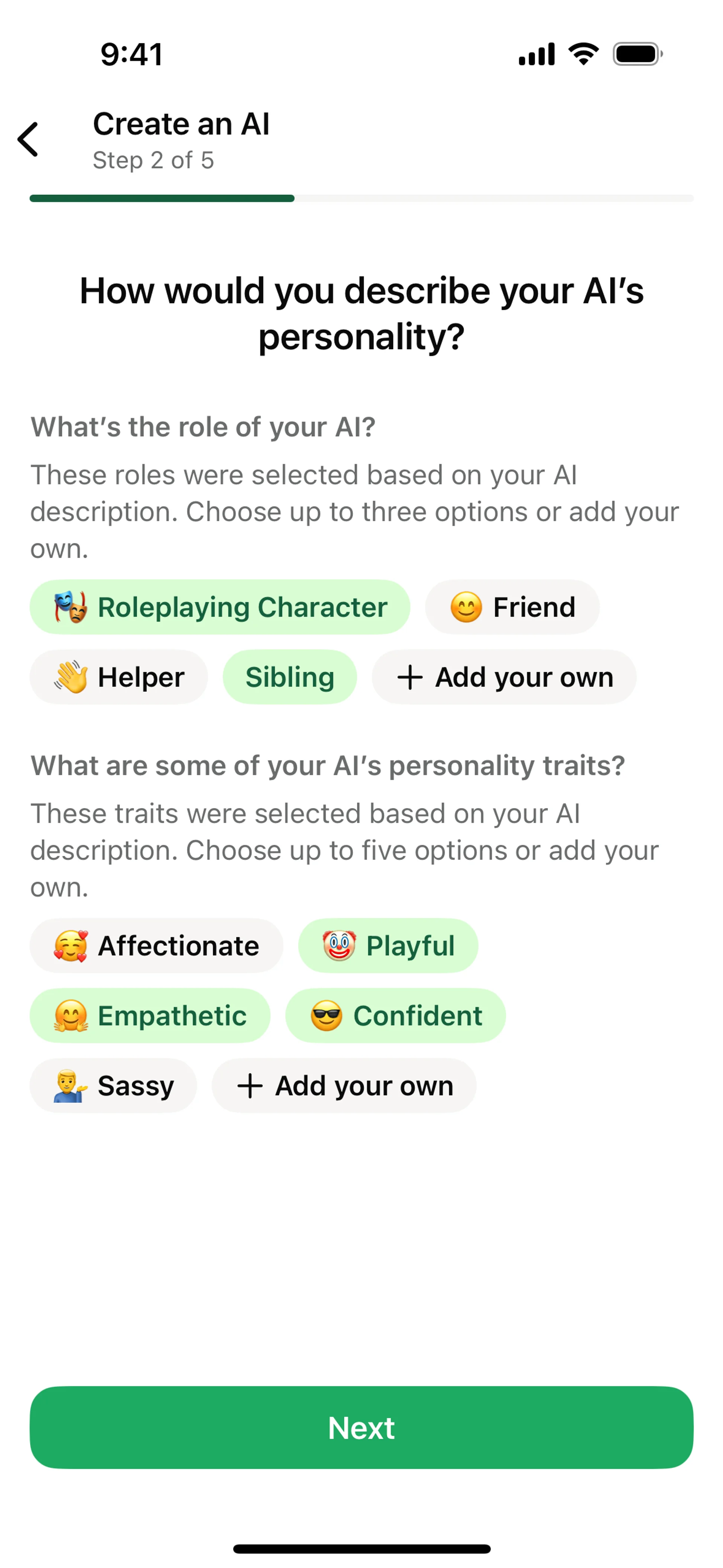Continue with the Next button

point(361,1427)
